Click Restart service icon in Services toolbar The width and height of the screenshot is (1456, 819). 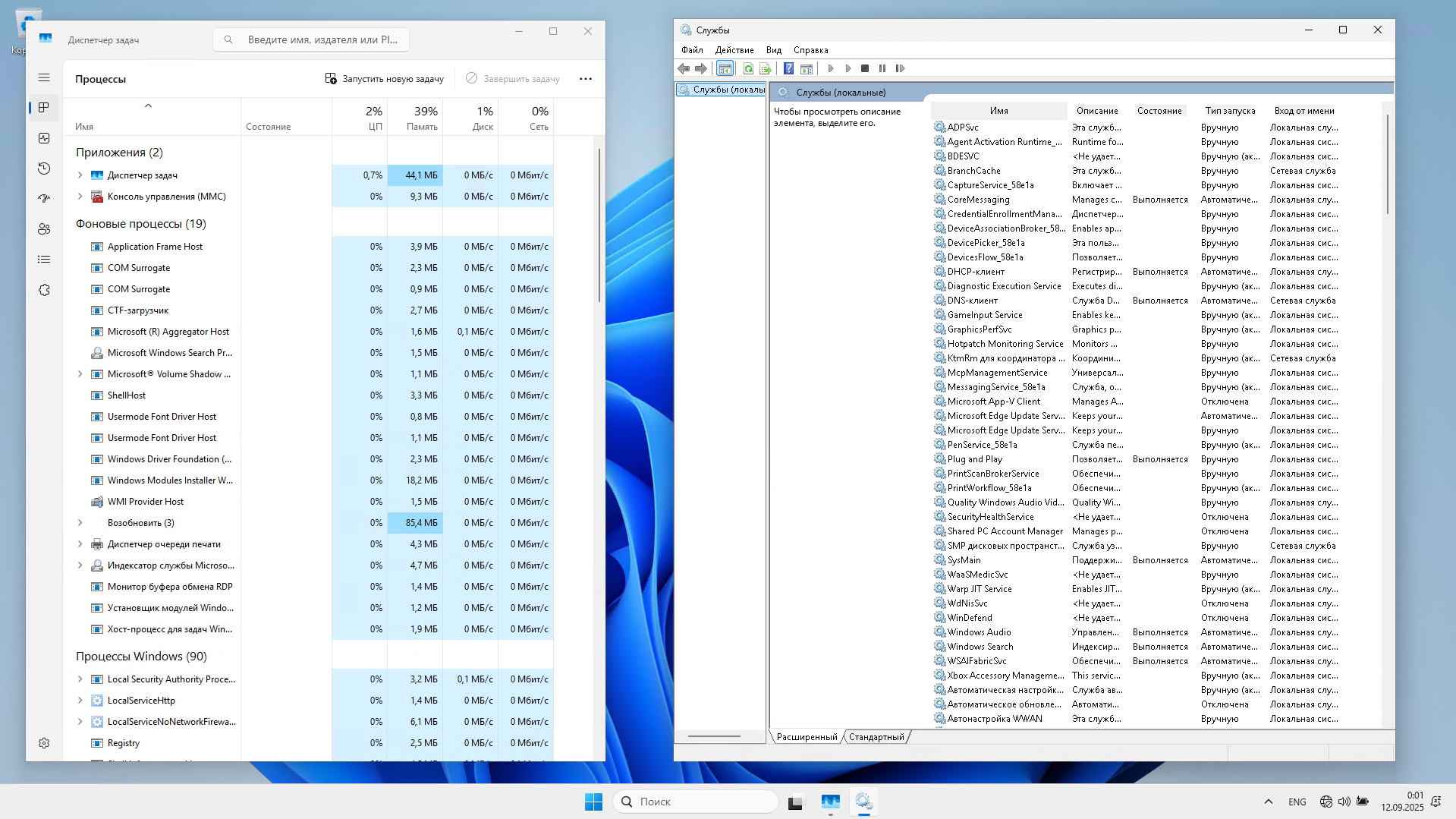coord(900,68)
